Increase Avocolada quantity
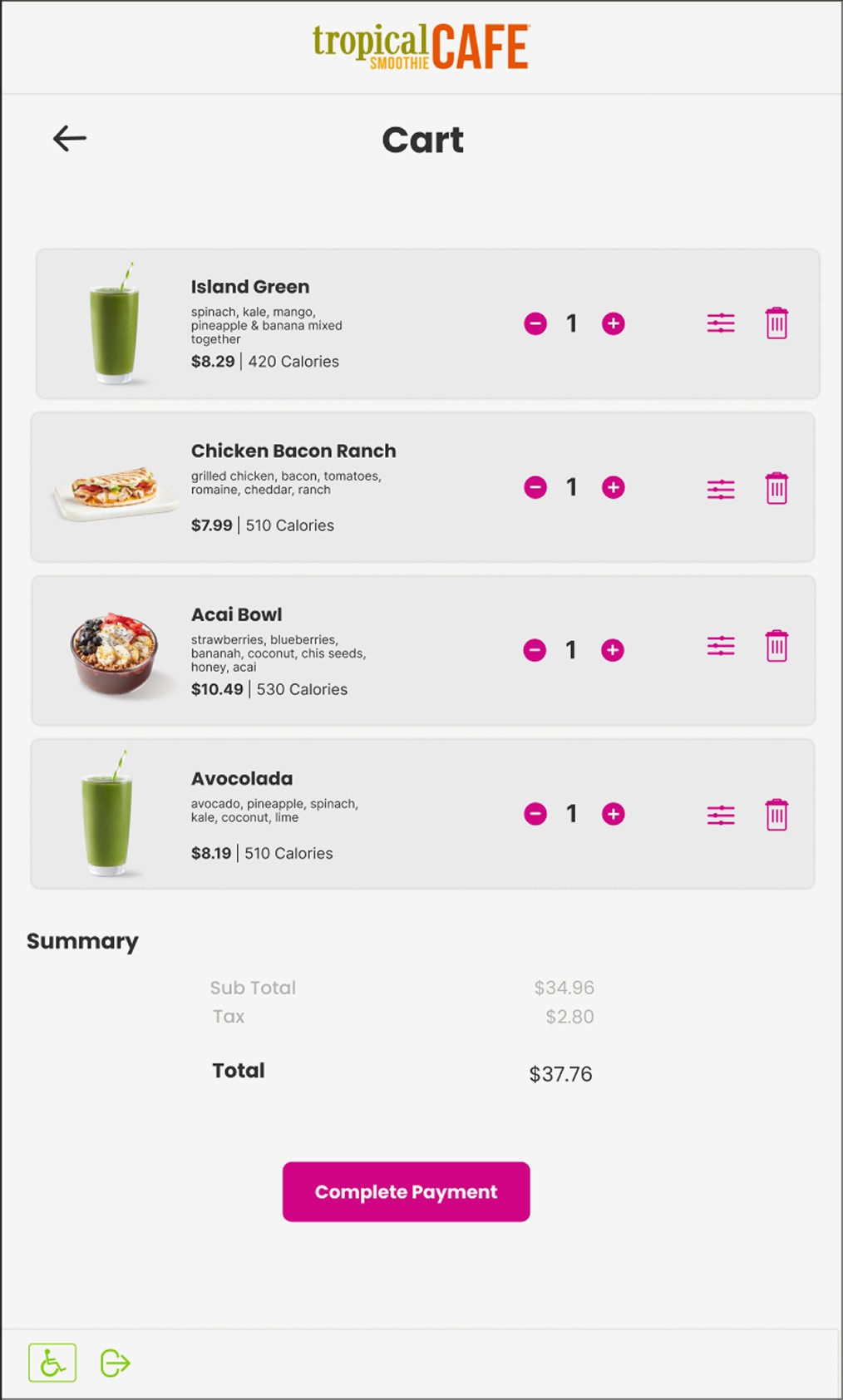Screen dimensions: 843x1400 coord(614,814)
